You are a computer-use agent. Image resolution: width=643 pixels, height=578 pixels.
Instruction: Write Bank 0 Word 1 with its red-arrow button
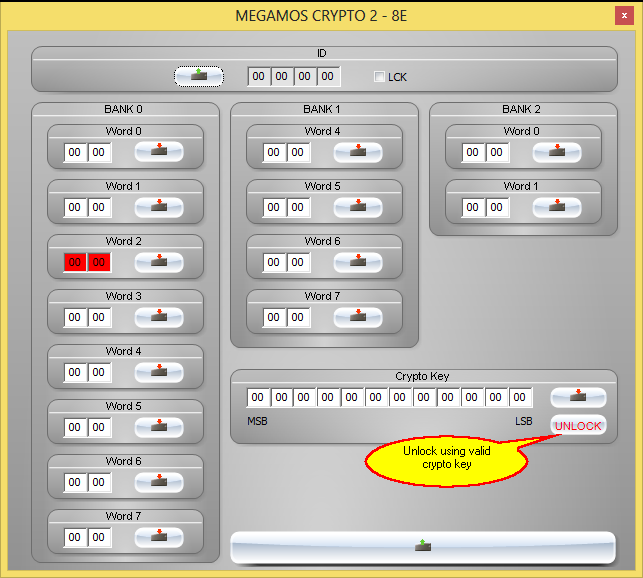pyautogui.click(x=159, y=207)
